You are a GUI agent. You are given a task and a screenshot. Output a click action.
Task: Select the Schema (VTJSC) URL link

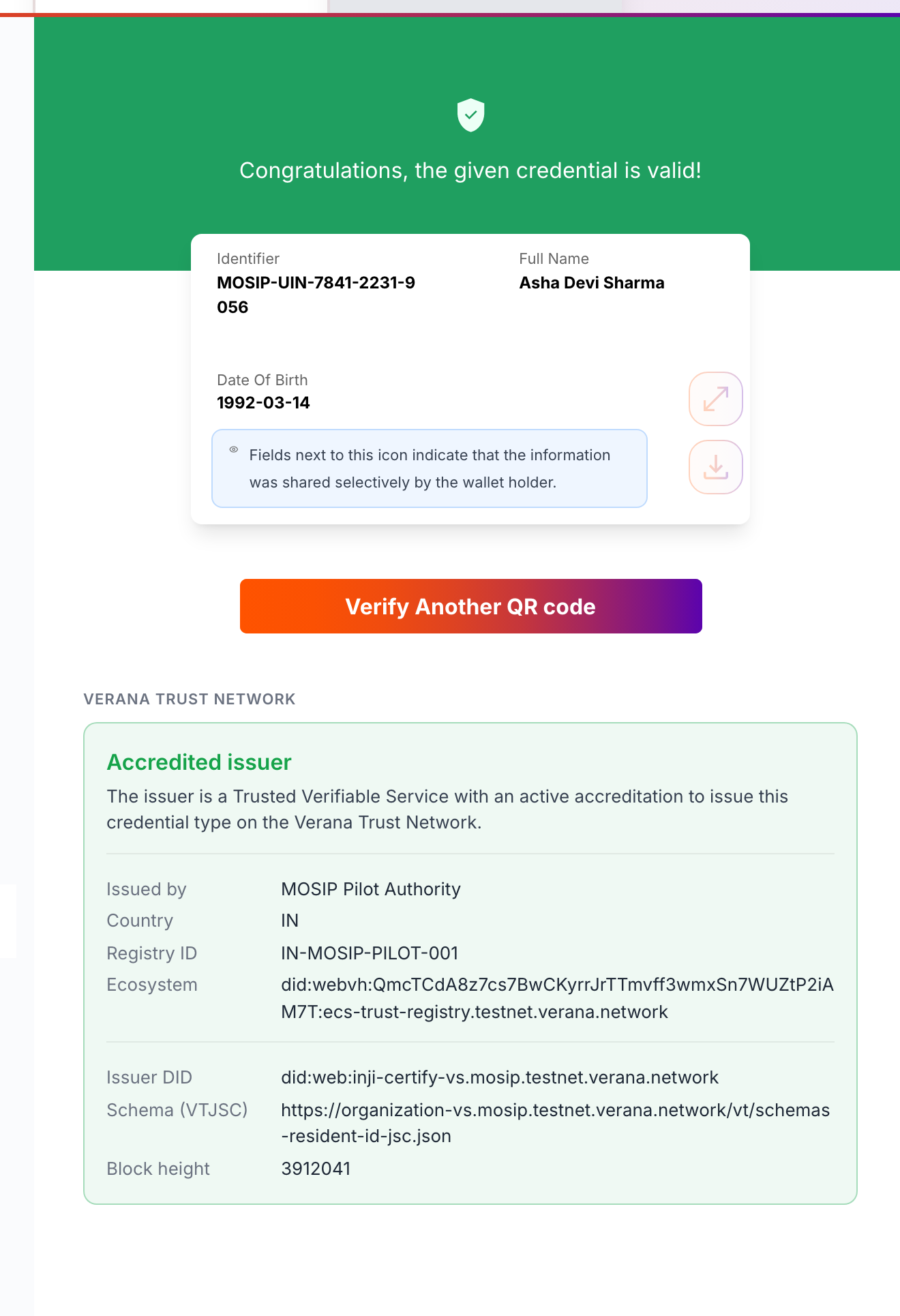(x=555, y=1123)
